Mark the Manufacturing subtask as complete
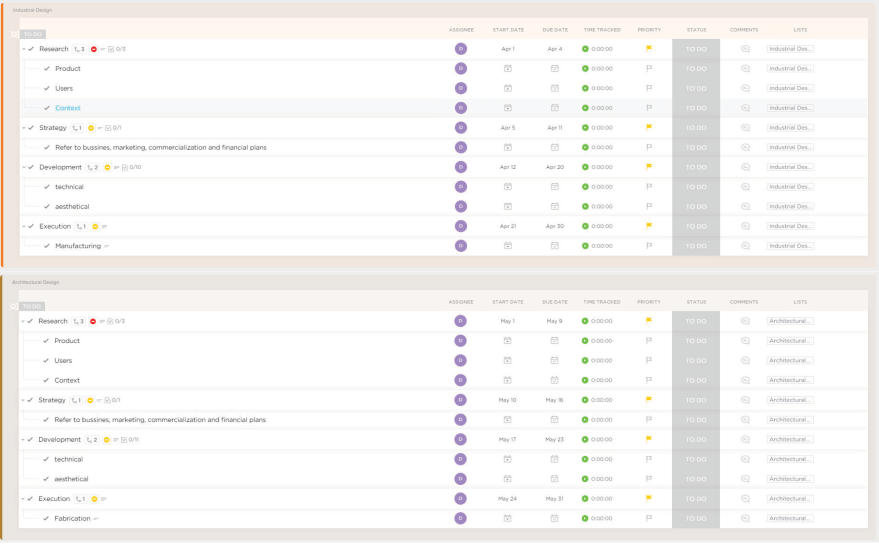Screen dimensions: 879x549 [x=47, y=246]
